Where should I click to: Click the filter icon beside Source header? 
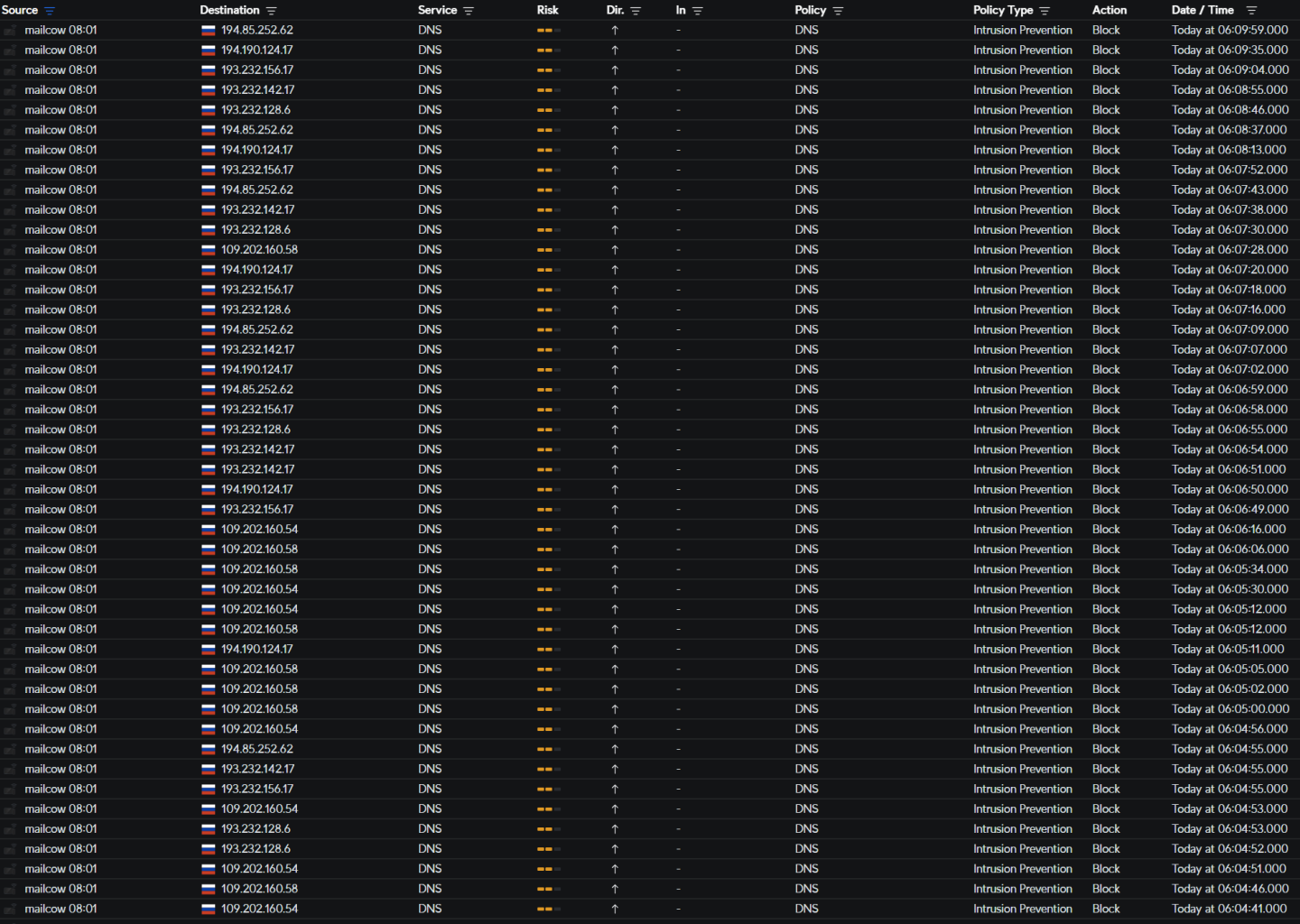(50, 11)
